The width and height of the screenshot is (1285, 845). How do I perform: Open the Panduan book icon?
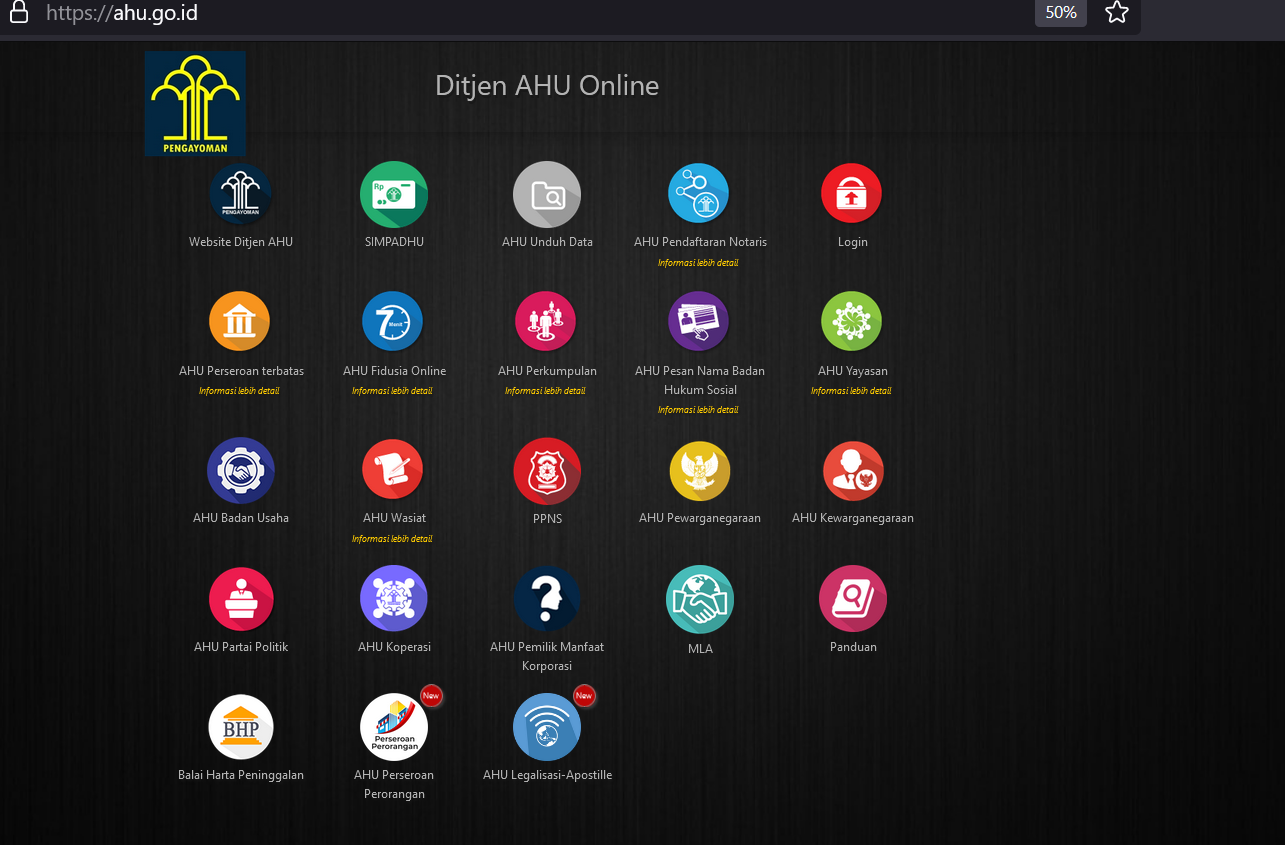pyautogui.click(x=853, y=599)
